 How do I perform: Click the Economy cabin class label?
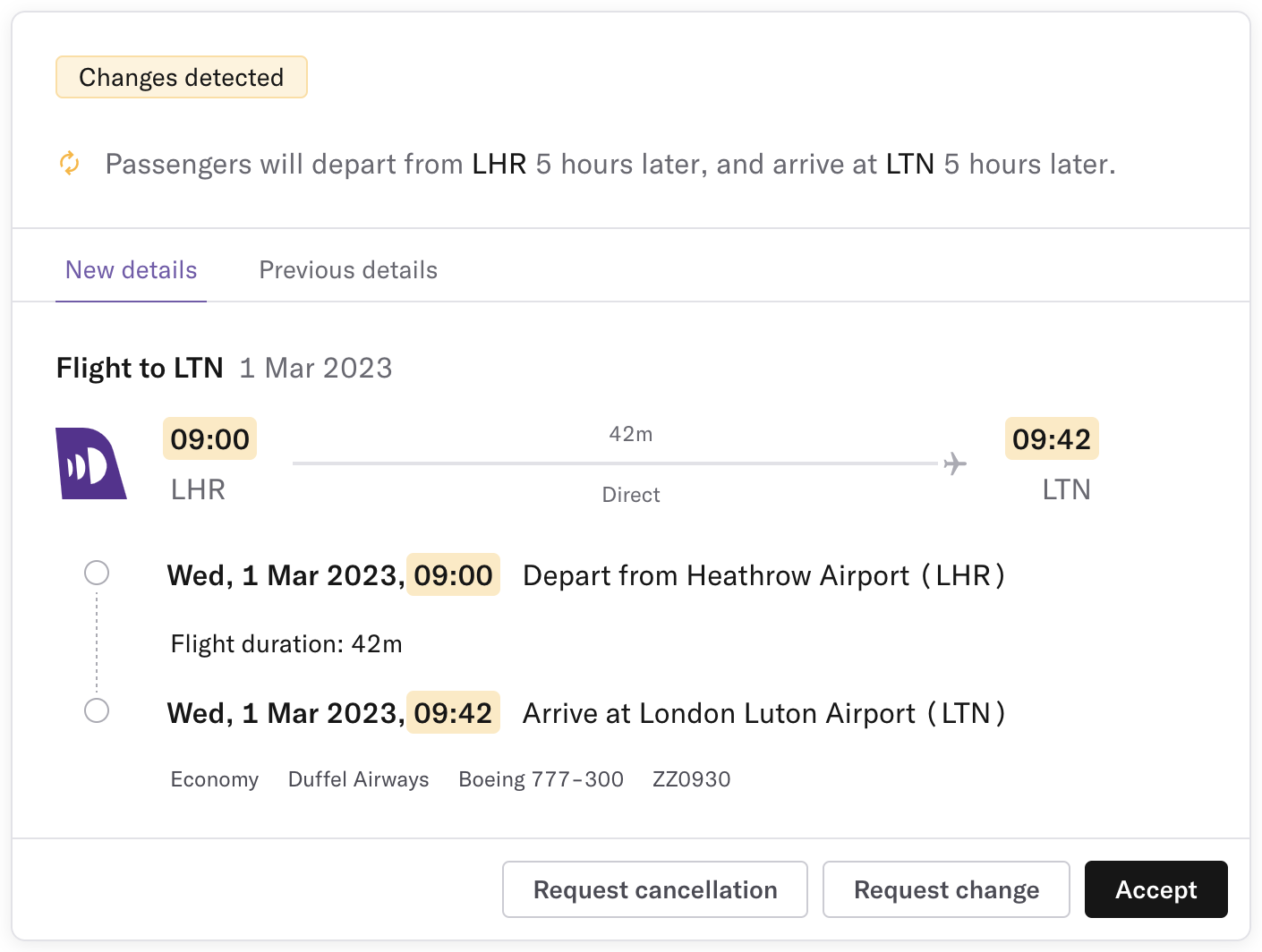click(x=215, y=779)
